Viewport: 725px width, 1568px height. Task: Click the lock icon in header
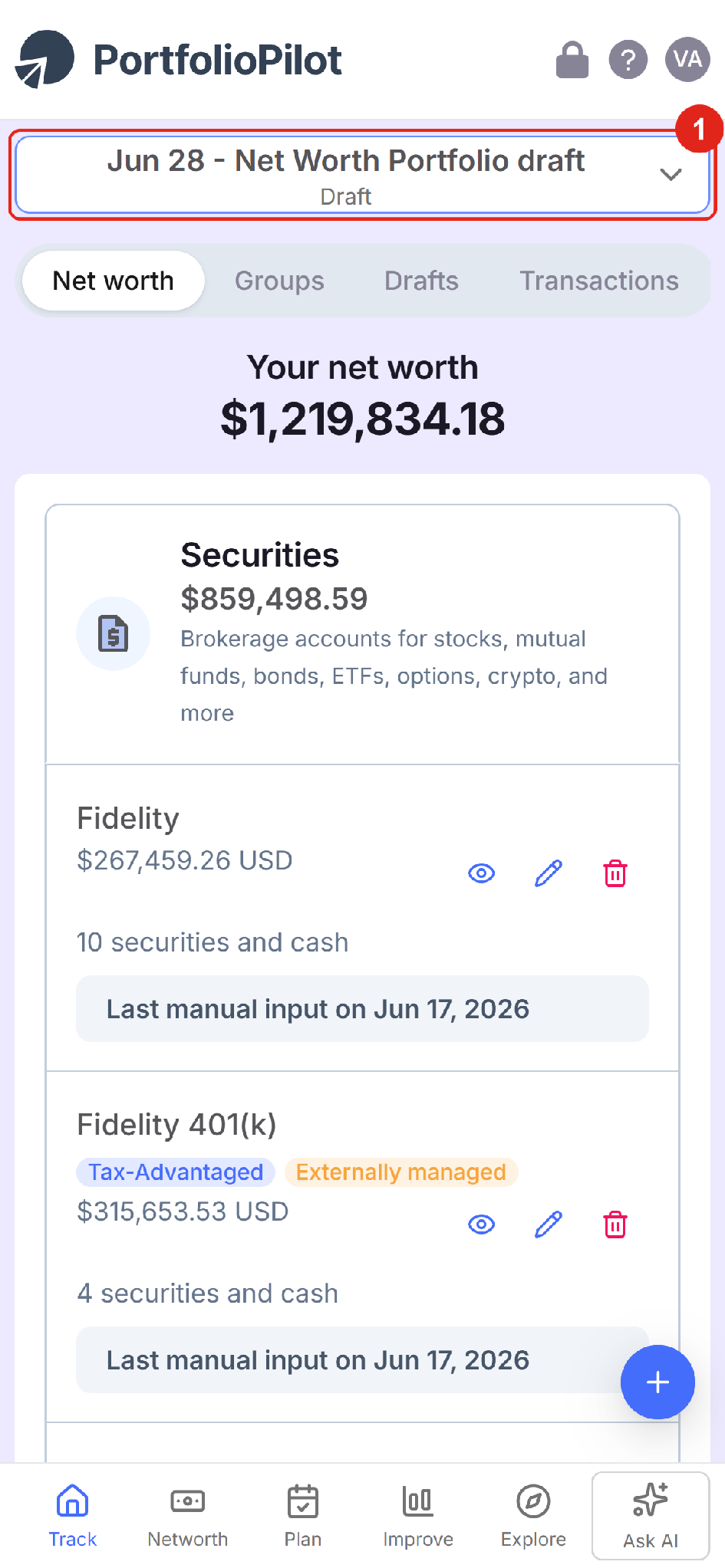(572, 60)
